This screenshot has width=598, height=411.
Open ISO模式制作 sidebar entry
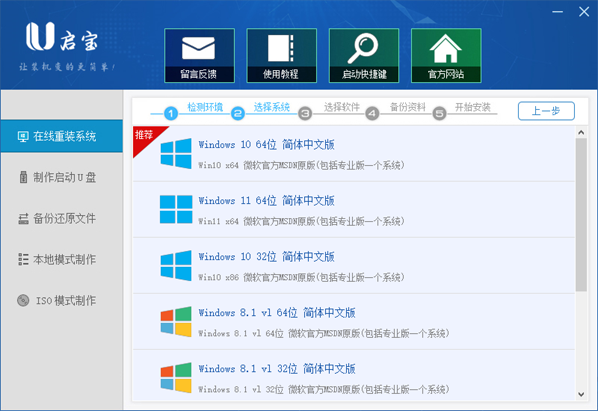coord(61,301)
